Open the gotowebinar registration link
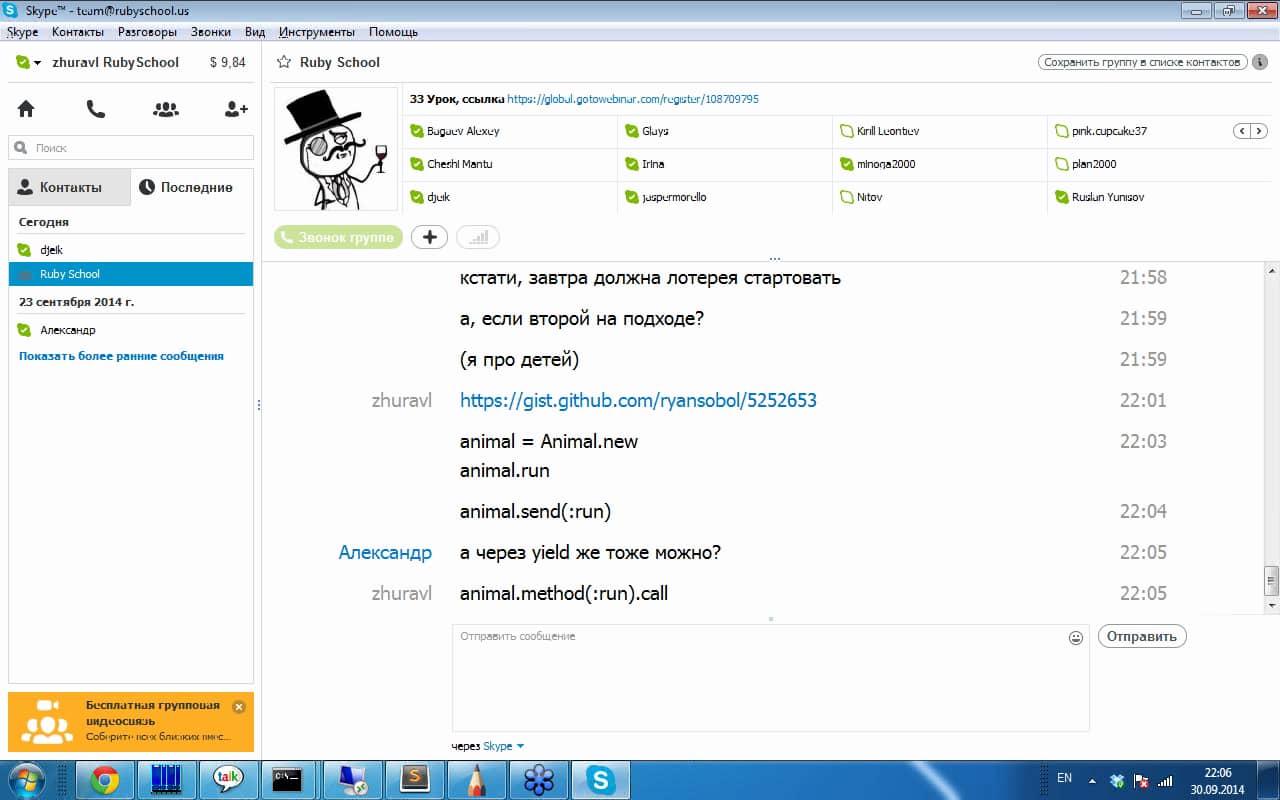Viewport: 1280px width, 800px height. click(x=633, y=99)
